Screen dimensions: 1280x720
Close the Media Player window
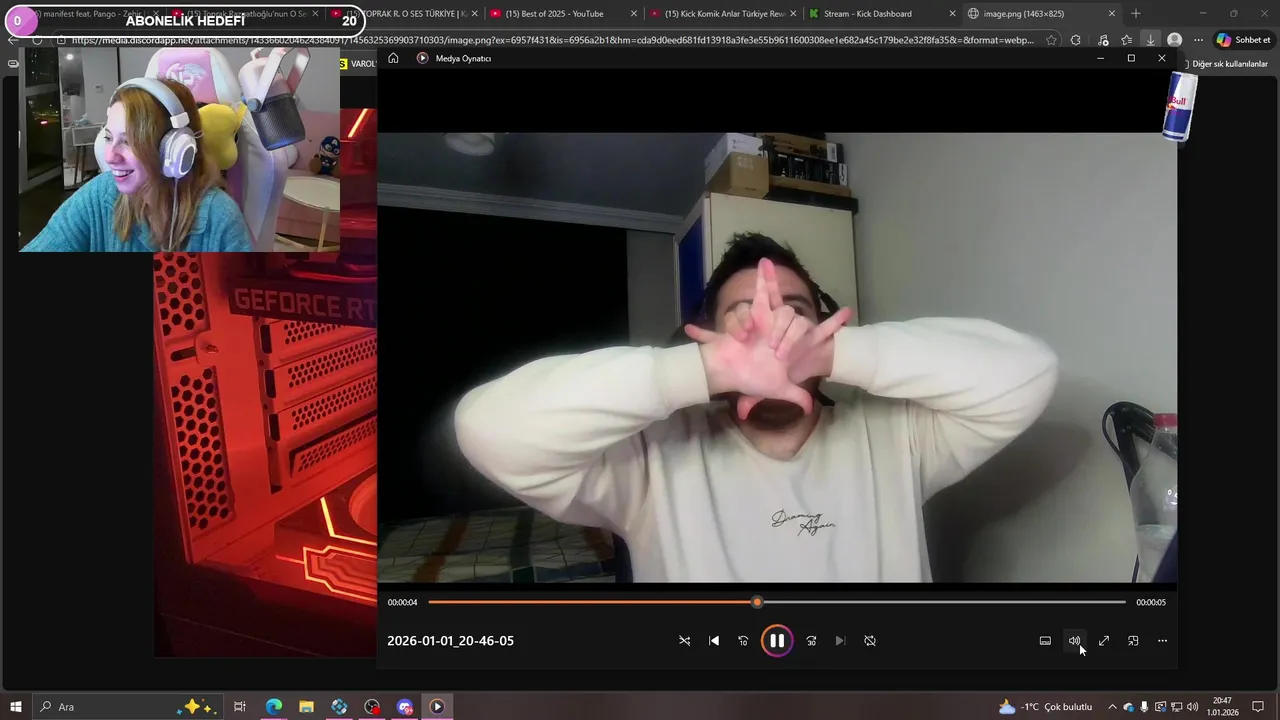click(x=1162, y=58)
